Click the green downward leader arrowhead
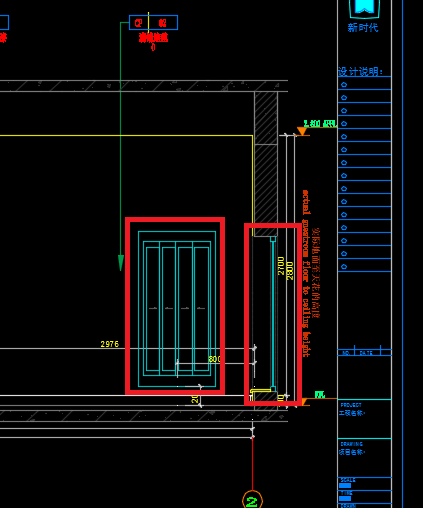 coord(121,263)
